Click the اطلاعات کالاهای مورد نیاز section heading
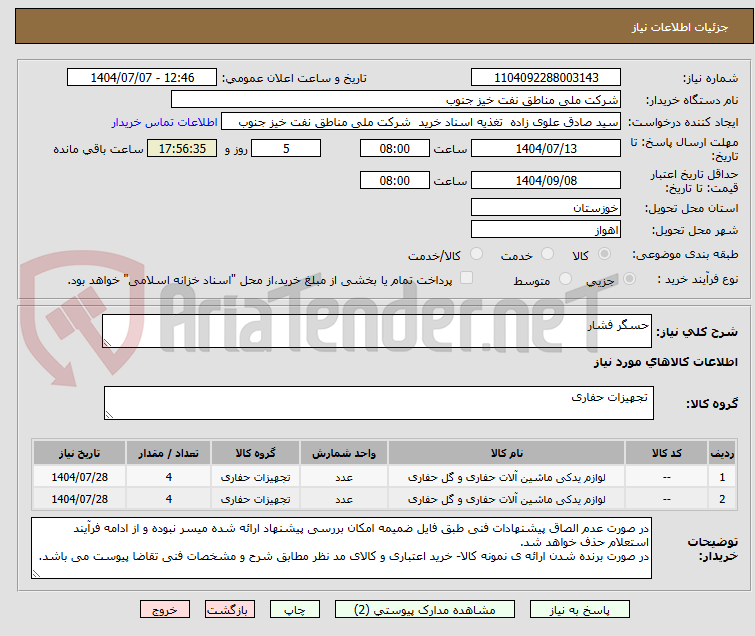The image size is (755, 636). (x=665, y=362)
